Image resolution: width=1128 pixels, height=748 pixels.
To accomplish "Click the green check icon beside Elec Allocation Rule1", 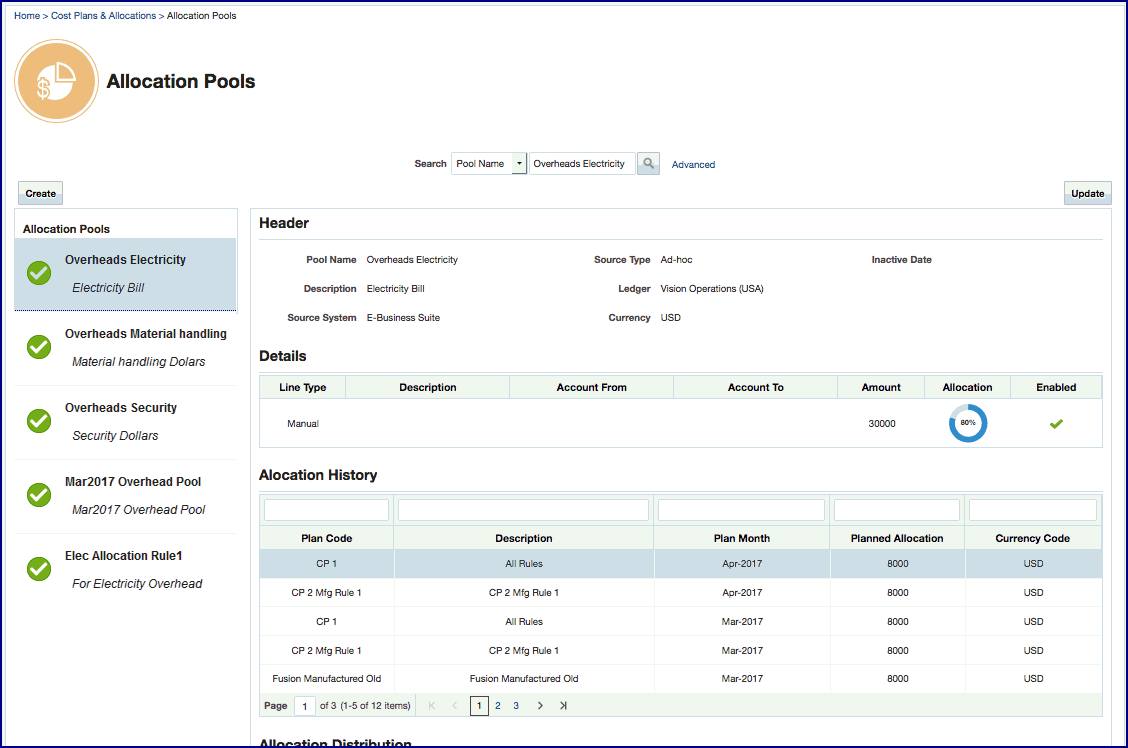I will 39,569.
